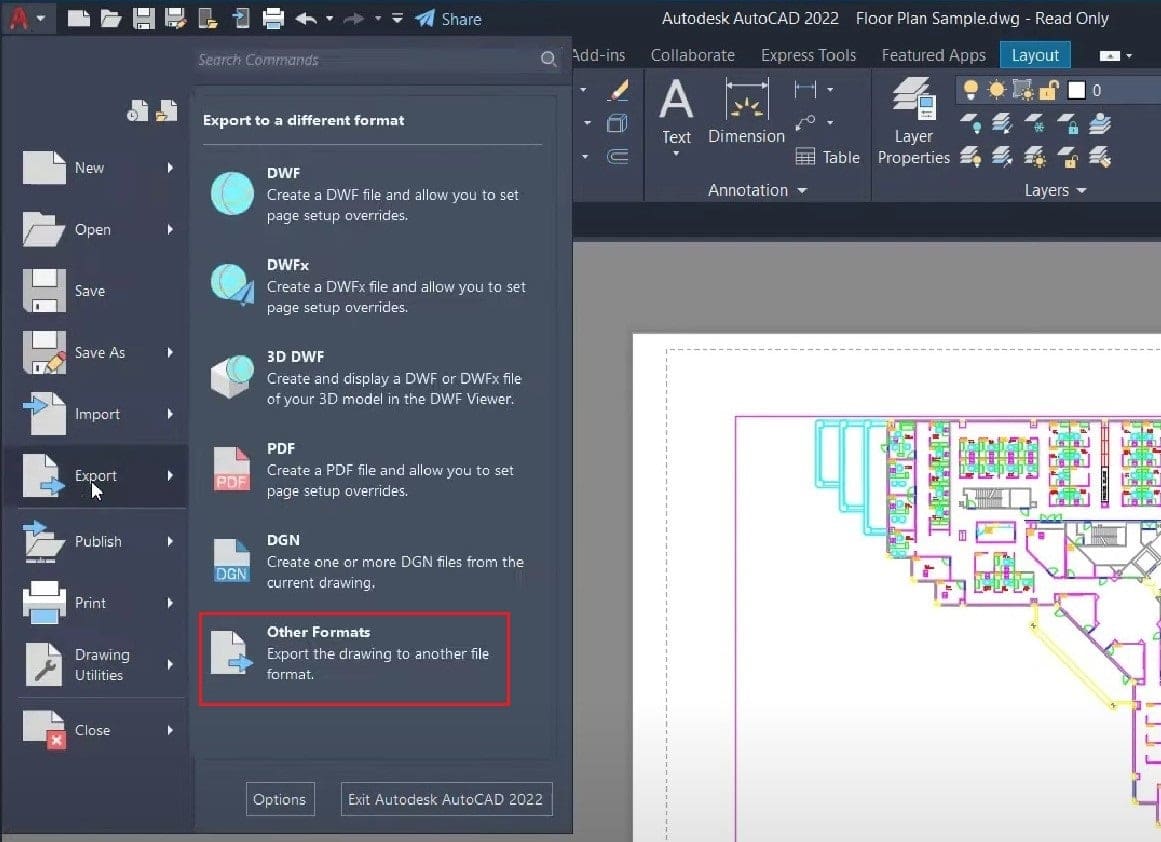This screenshot has width=1161, height=842.
Task: Toggle layer freeze sun icon in layer dropdown
Action: point(997,90)
